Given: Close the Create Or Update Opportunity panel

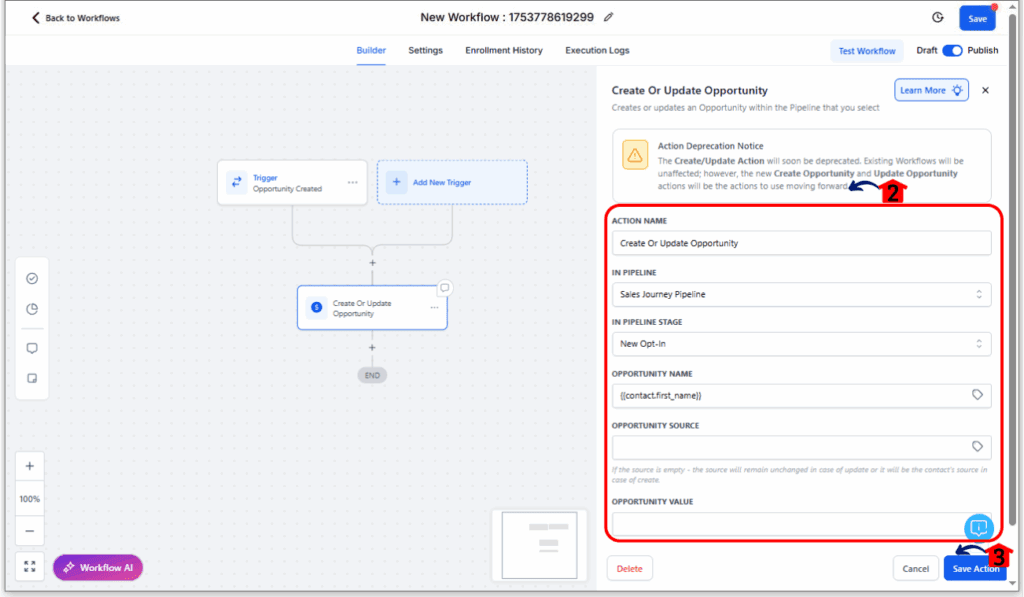Looking at the screenshot, I should tap(985, 90).
